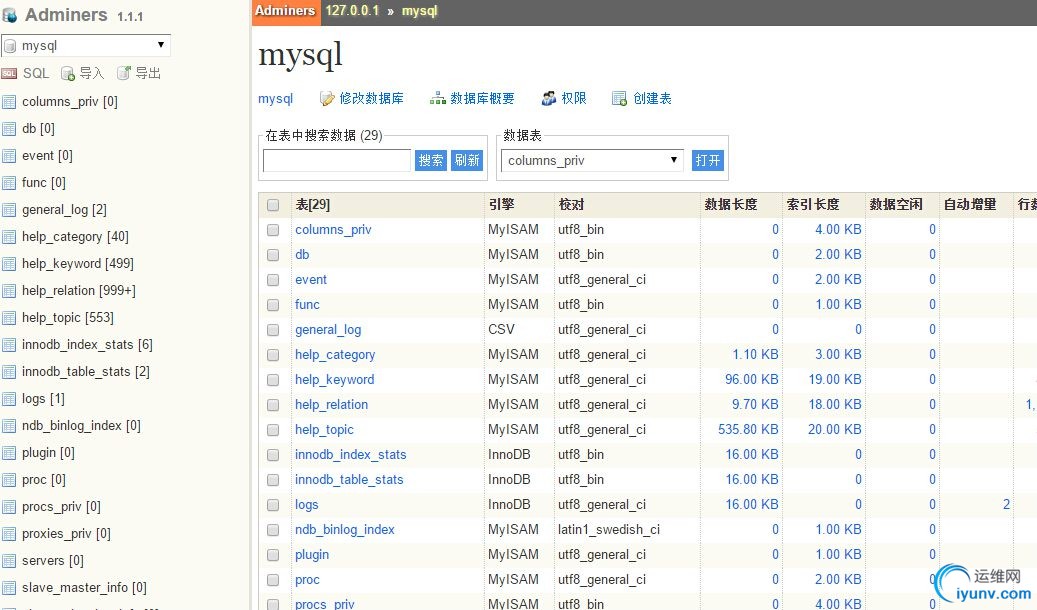Open the SQL command icon
The image size is (1037, 610).
coord(9,73)
